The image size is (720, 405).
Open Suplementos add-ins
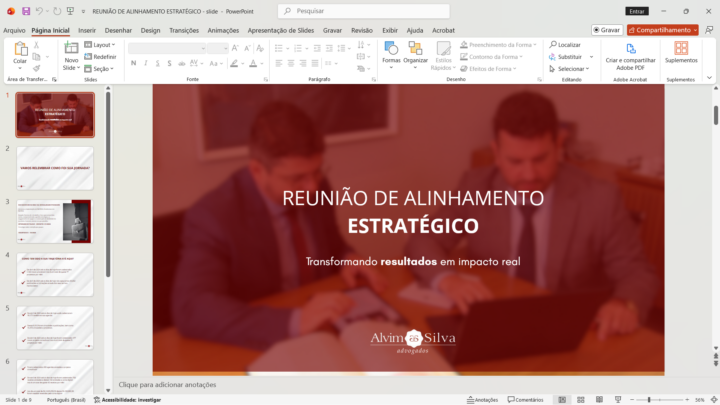681,52
